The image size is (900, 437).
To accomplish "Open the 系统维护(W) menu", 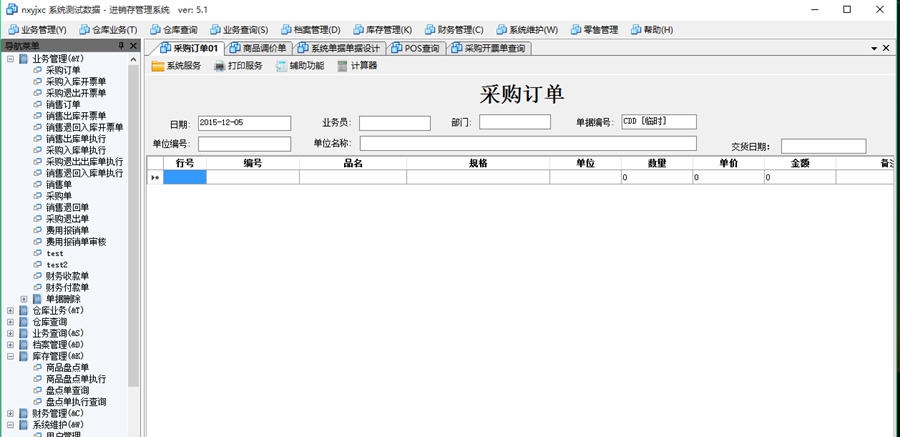I will (x=527, y=30).
